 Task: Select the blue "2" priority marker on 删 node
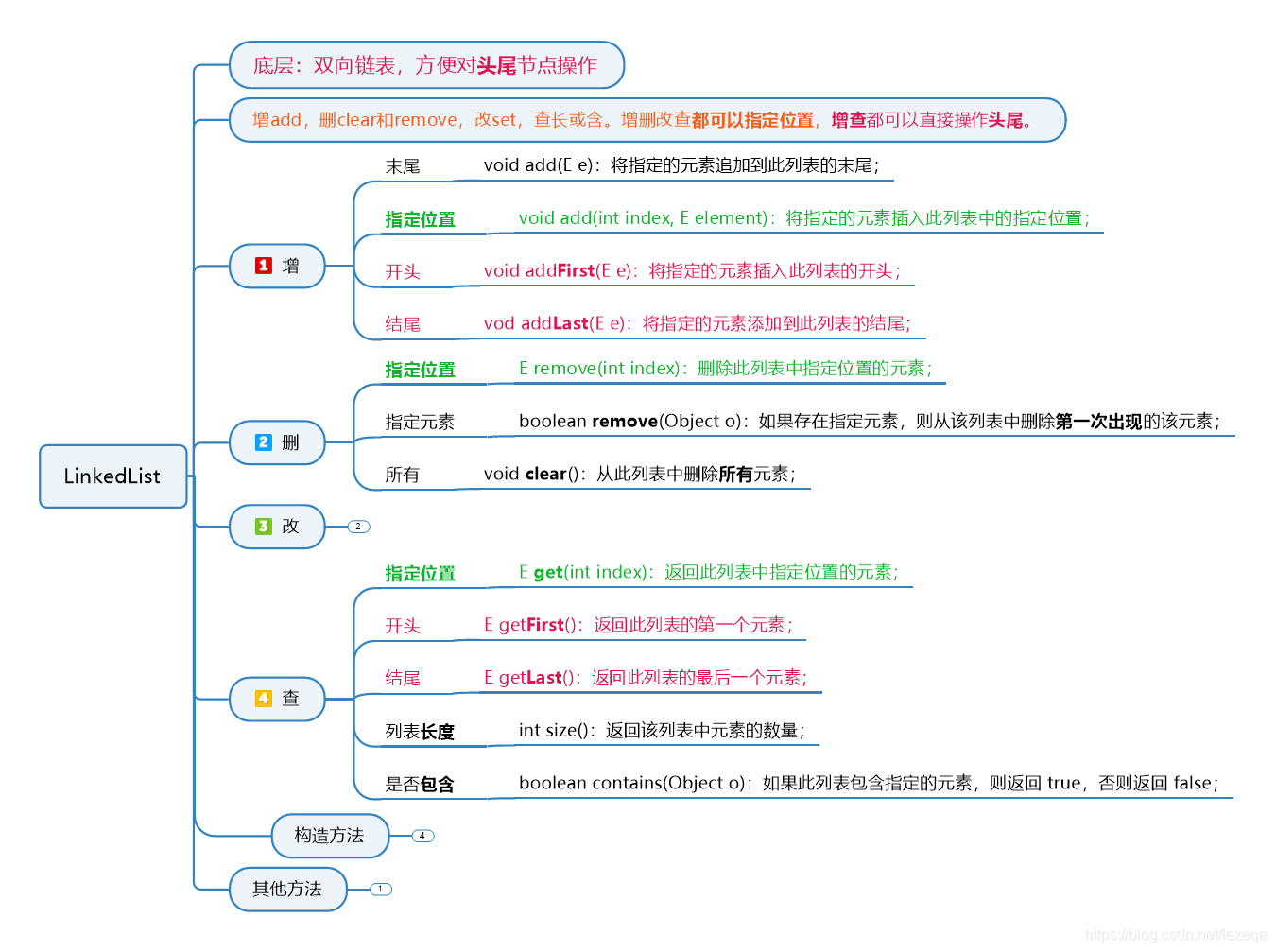(x=263, y=442)
